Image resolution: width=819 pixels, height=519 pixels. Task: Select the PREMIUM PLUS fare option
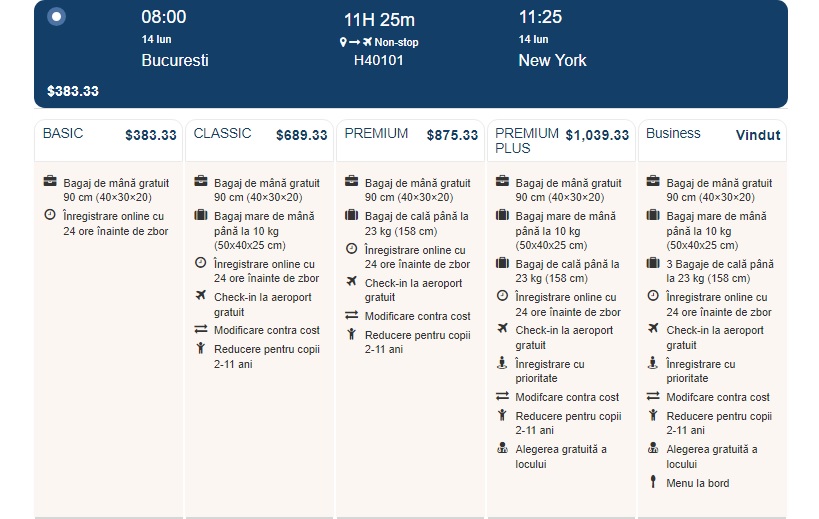coord(561,140)
